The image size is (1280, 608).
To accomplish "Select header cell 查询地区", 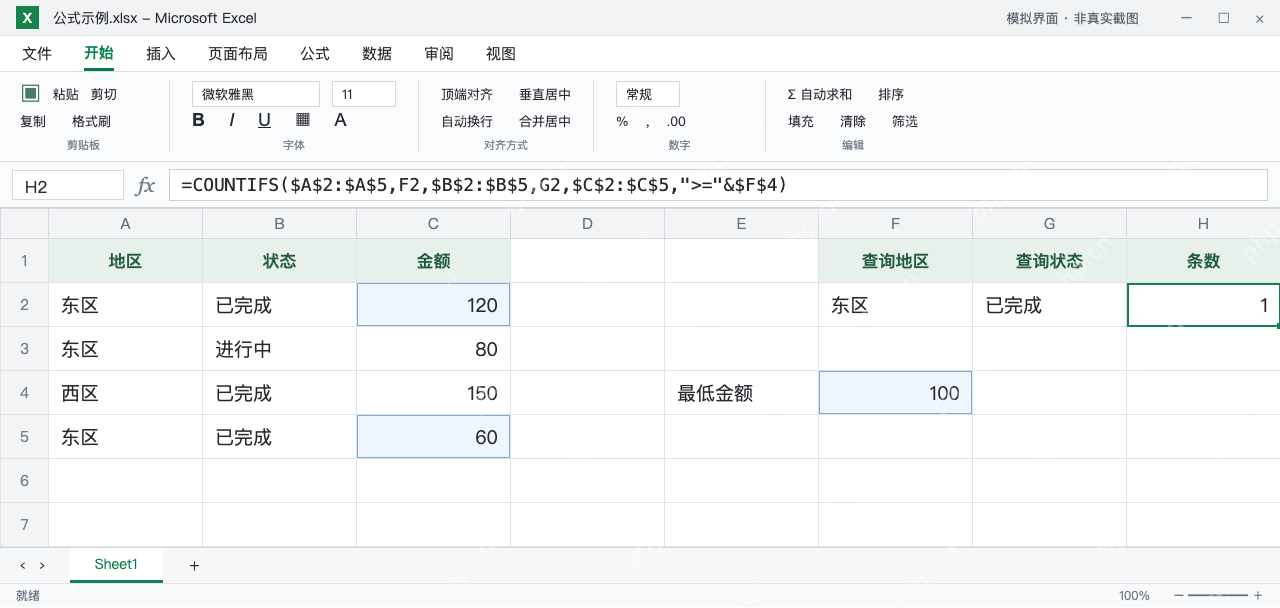I will click(x=896, y=261).
